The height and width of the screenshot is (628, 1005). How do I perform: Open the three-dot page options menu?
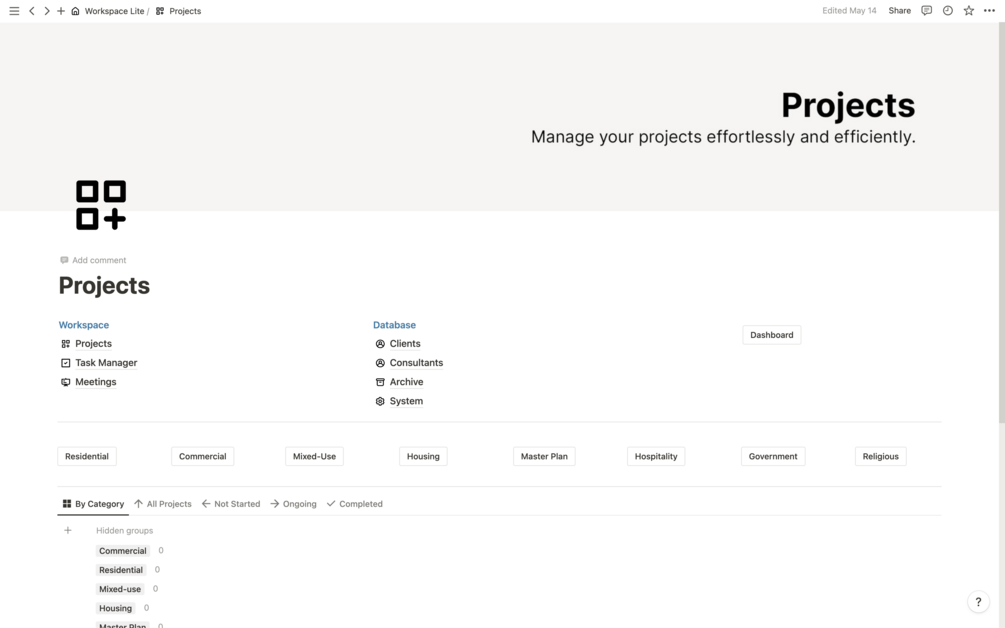click(x=989, y=11)
